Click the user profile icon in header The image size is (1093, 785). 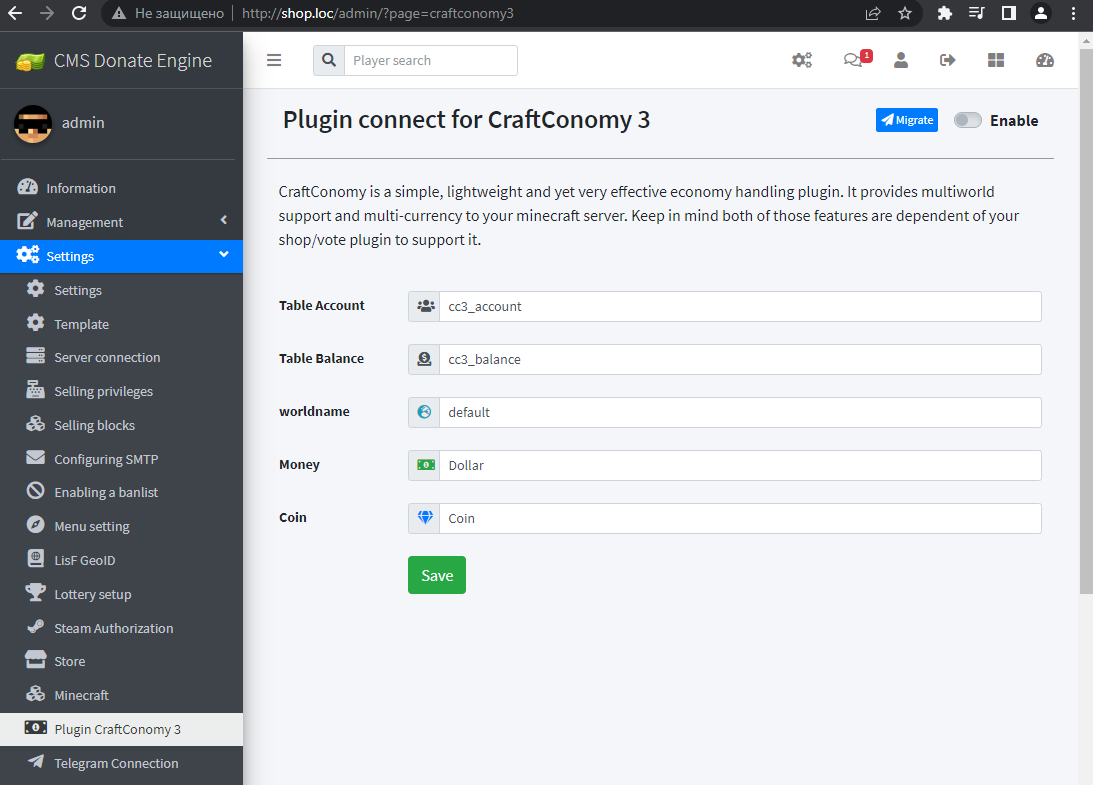tap(901, 60)
